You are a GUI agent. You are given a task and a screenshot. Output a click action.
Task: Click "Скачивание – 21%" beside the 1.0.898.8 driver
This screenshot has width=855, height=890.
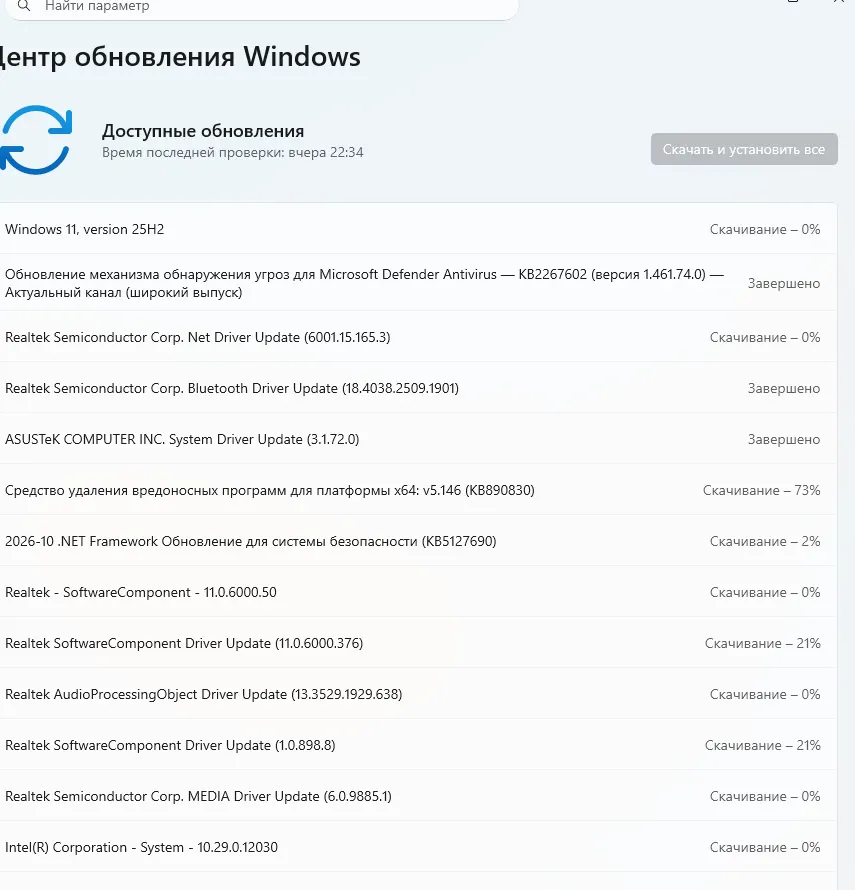(x=762, y=746)
